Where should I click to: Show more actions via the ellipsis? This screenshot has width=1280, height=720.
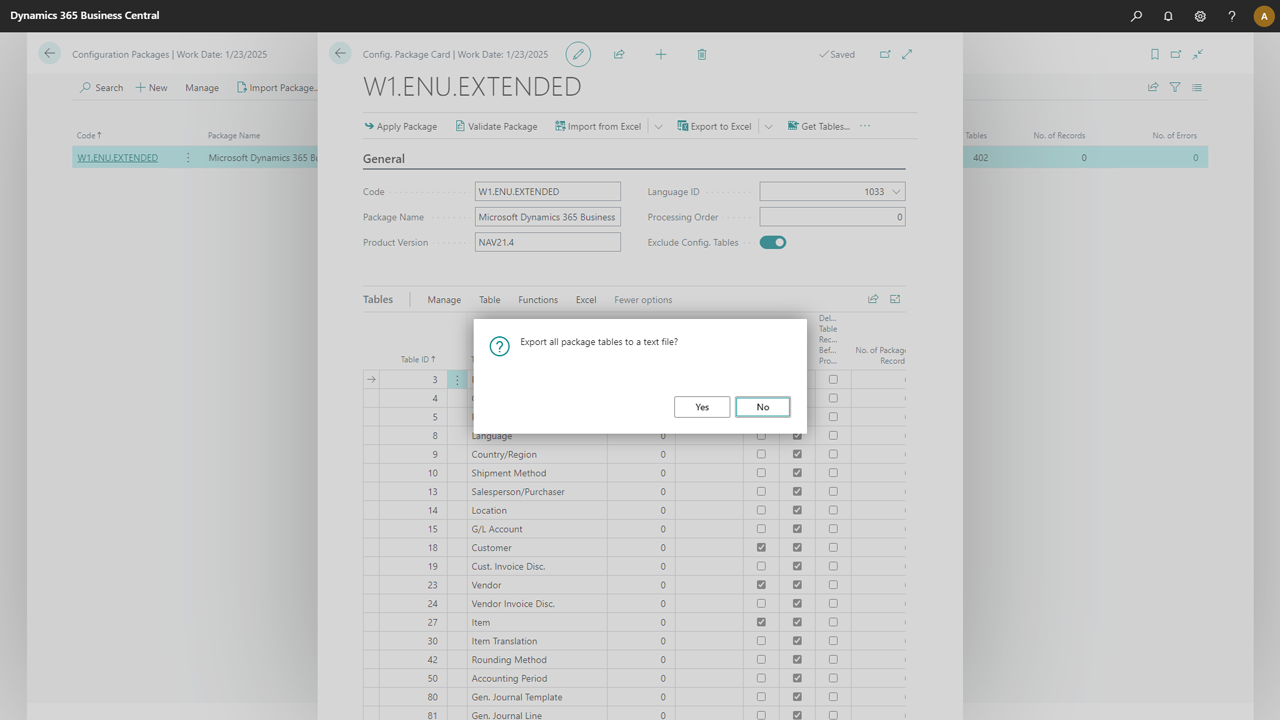click(x=865, y=126)
